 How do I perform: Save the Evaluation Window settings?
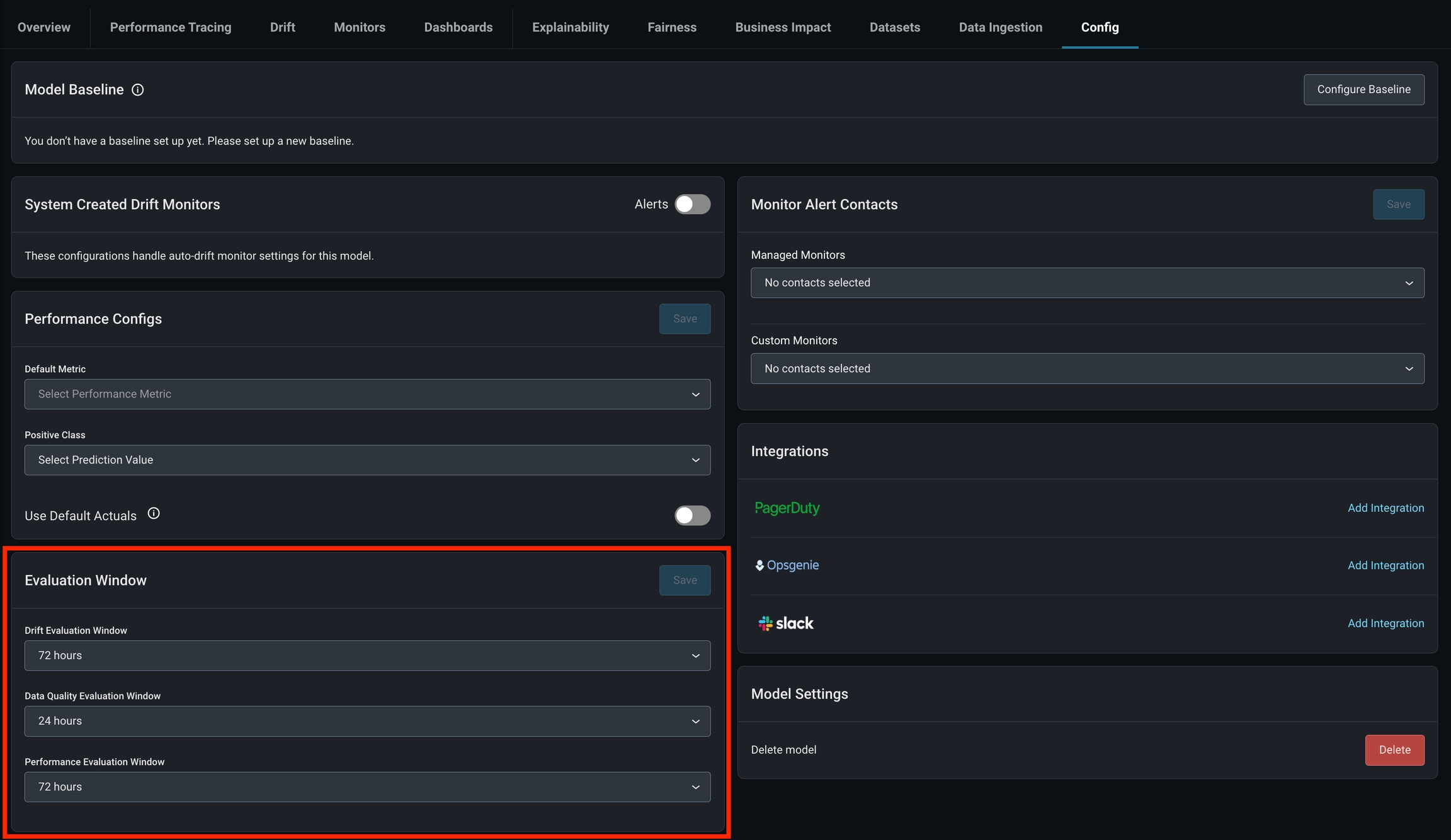(685, 580)
